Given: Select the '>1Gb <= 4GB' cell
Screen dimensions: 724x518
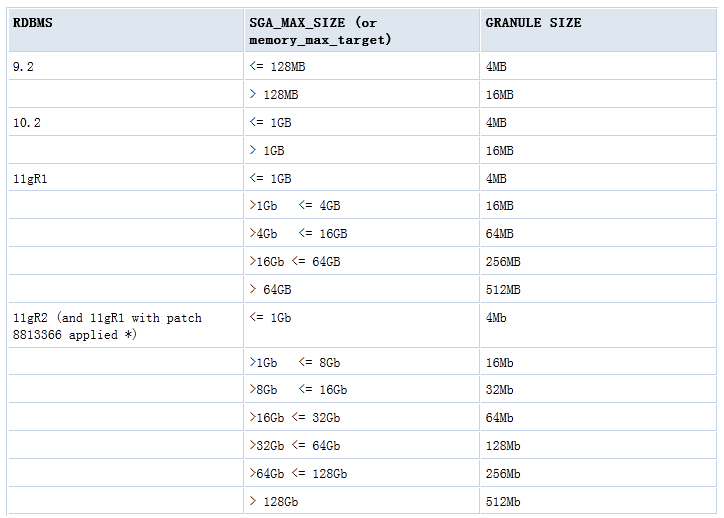Looking at the screenshot, I should point(295,206).
